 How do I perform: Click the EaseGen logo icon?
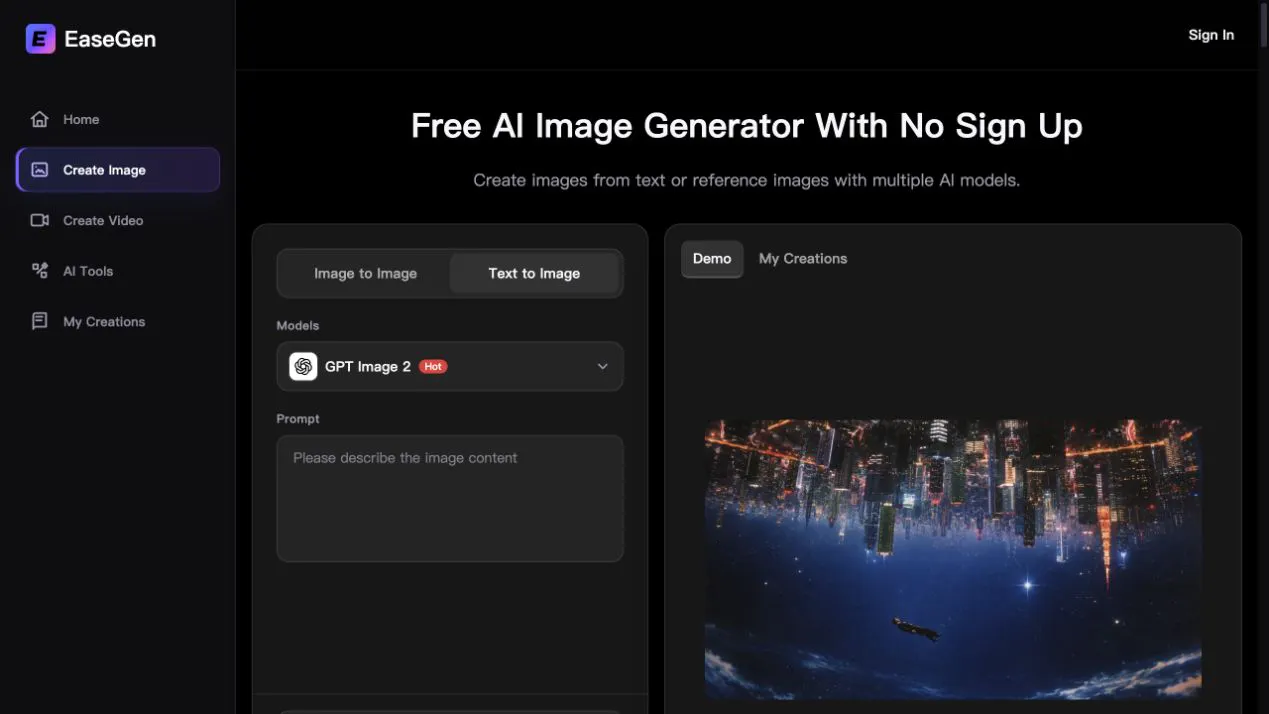pos(40,39)
